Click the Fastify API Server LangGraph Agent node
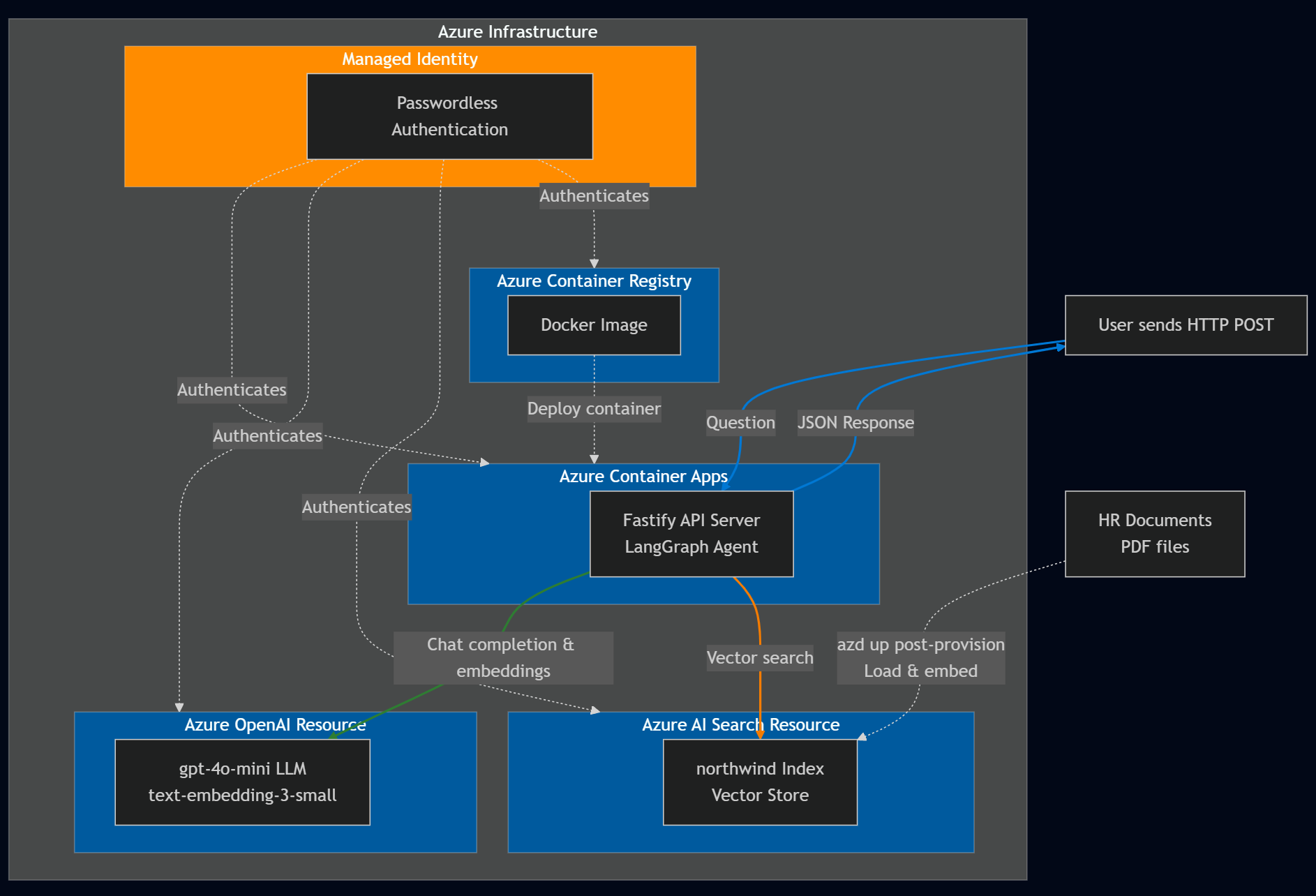The image size is (1316, 896). 691,534
